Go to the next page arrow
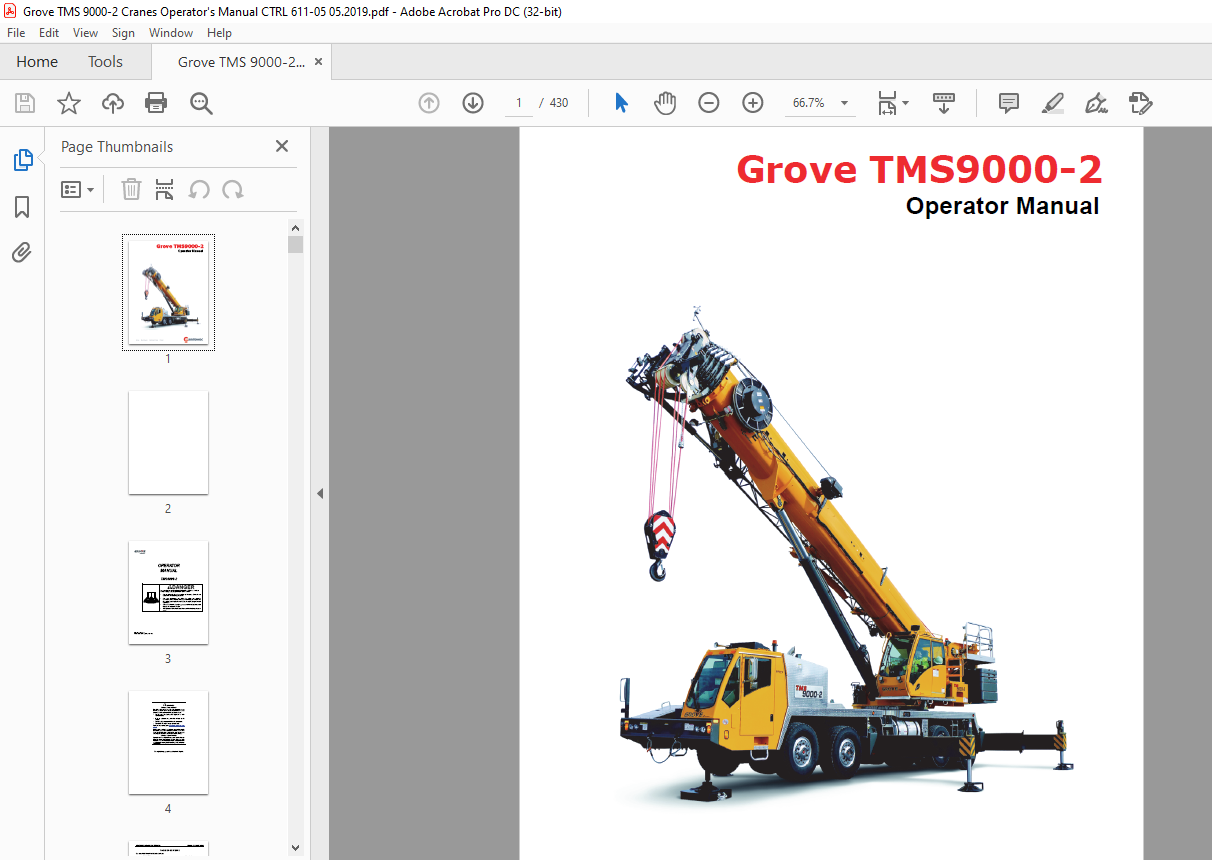This screenshot has height=860, width=1212. tap(473, 103)
